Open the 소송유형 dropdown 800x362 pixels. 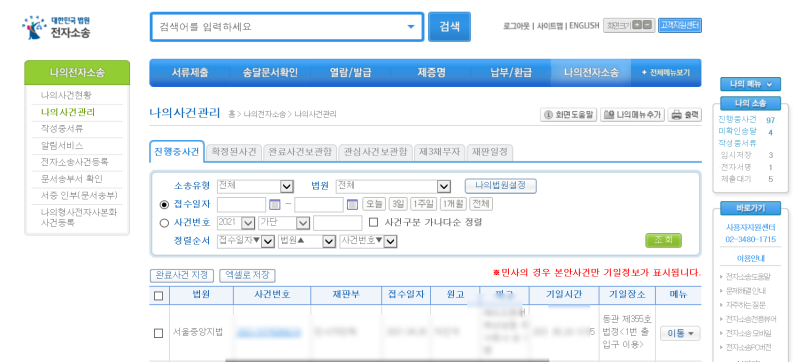point(255,186)
